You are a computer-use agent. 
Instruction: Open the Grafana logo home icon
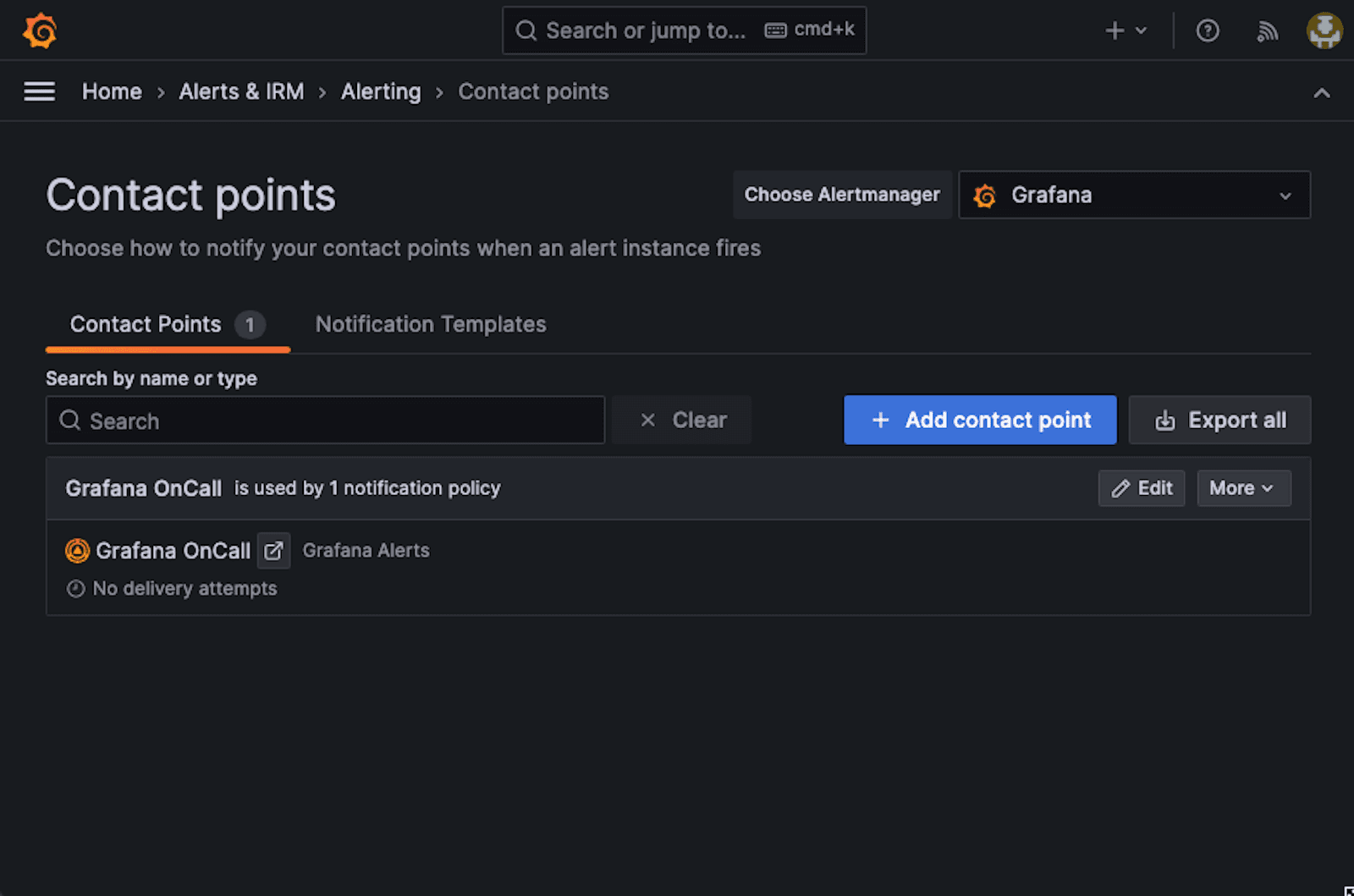(x=40, y=30)
